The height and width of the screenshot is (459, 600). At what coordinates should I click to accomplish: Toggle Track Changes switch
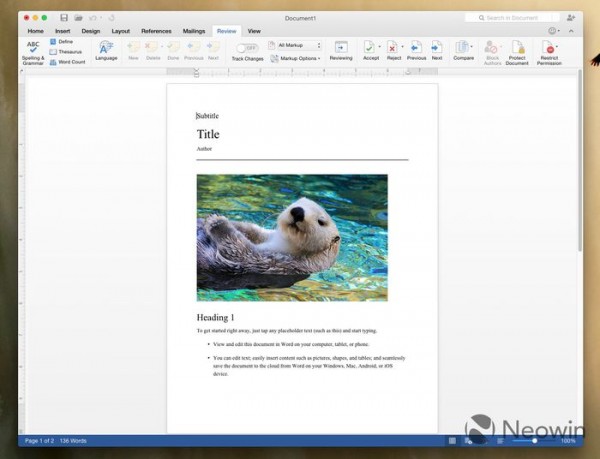click(x=247, y=48)
